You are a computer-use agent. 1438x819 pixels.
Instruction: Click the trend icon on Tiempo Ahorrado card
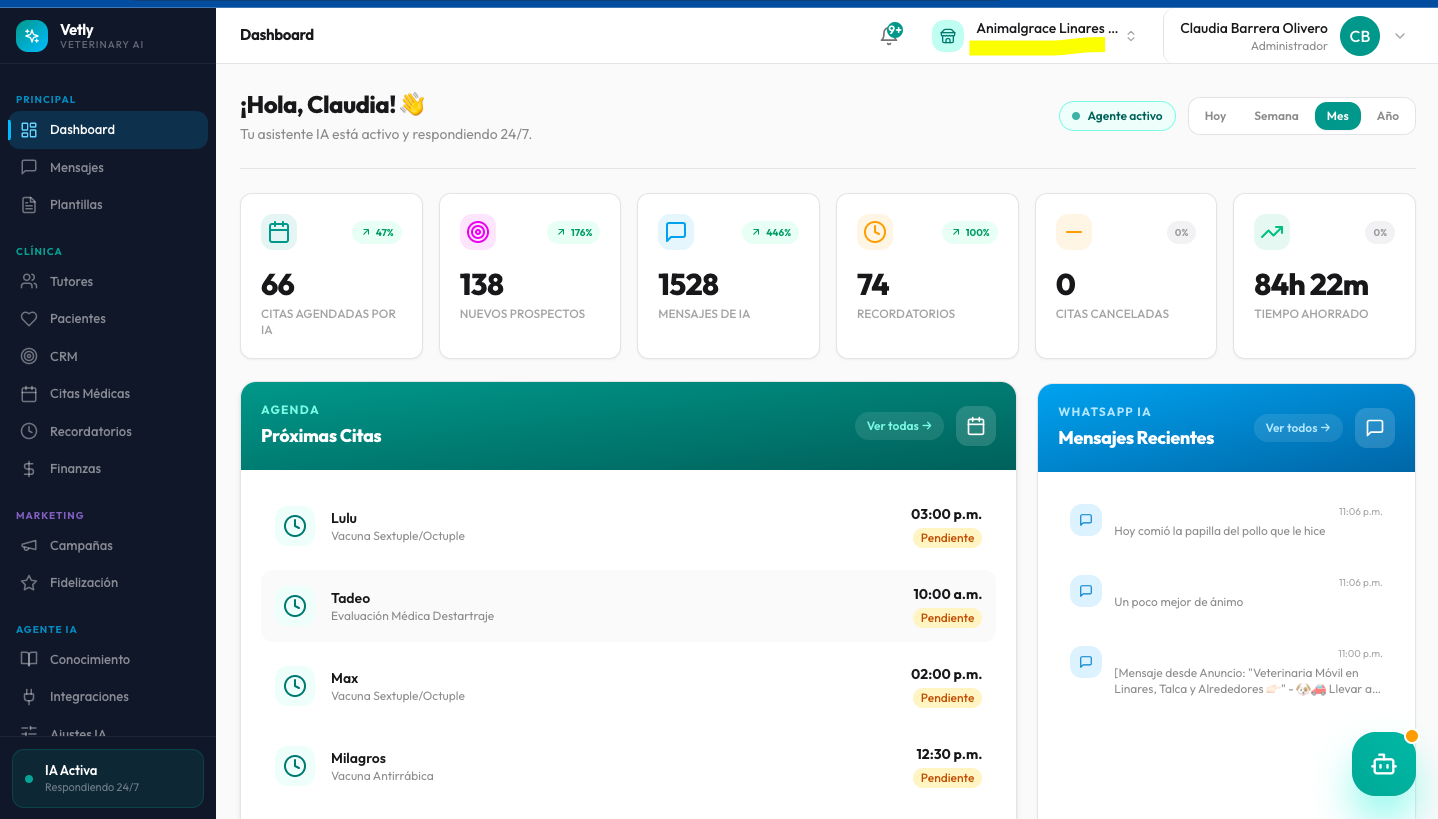1272,232
